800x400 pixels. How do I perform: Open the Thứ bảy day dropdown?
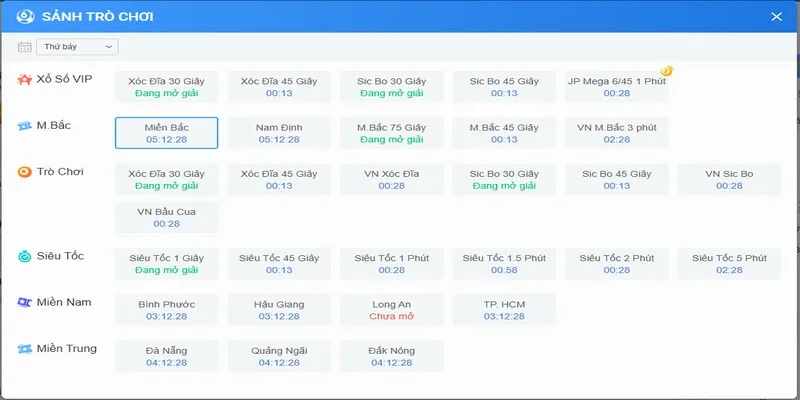click(x=77, y=47)
